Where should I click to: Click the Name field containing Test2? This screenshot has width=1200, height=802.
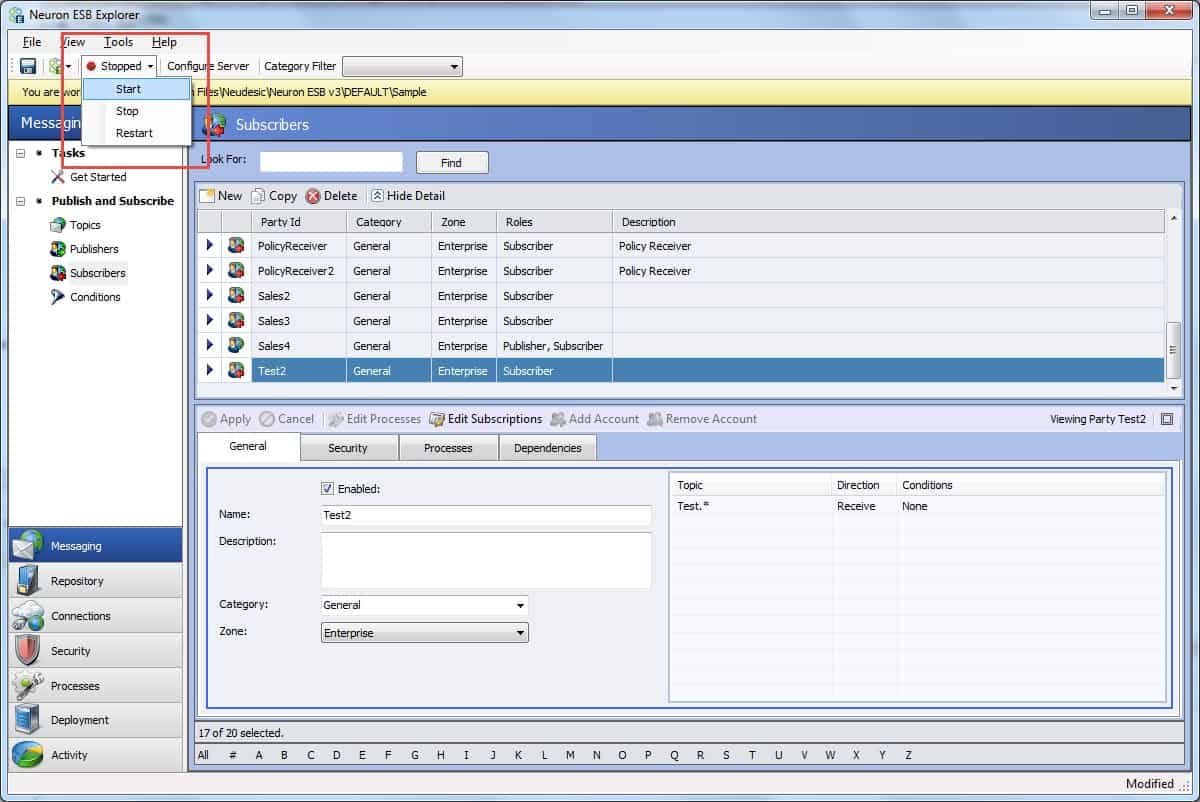pyautogui.click(x=486, y=515)
